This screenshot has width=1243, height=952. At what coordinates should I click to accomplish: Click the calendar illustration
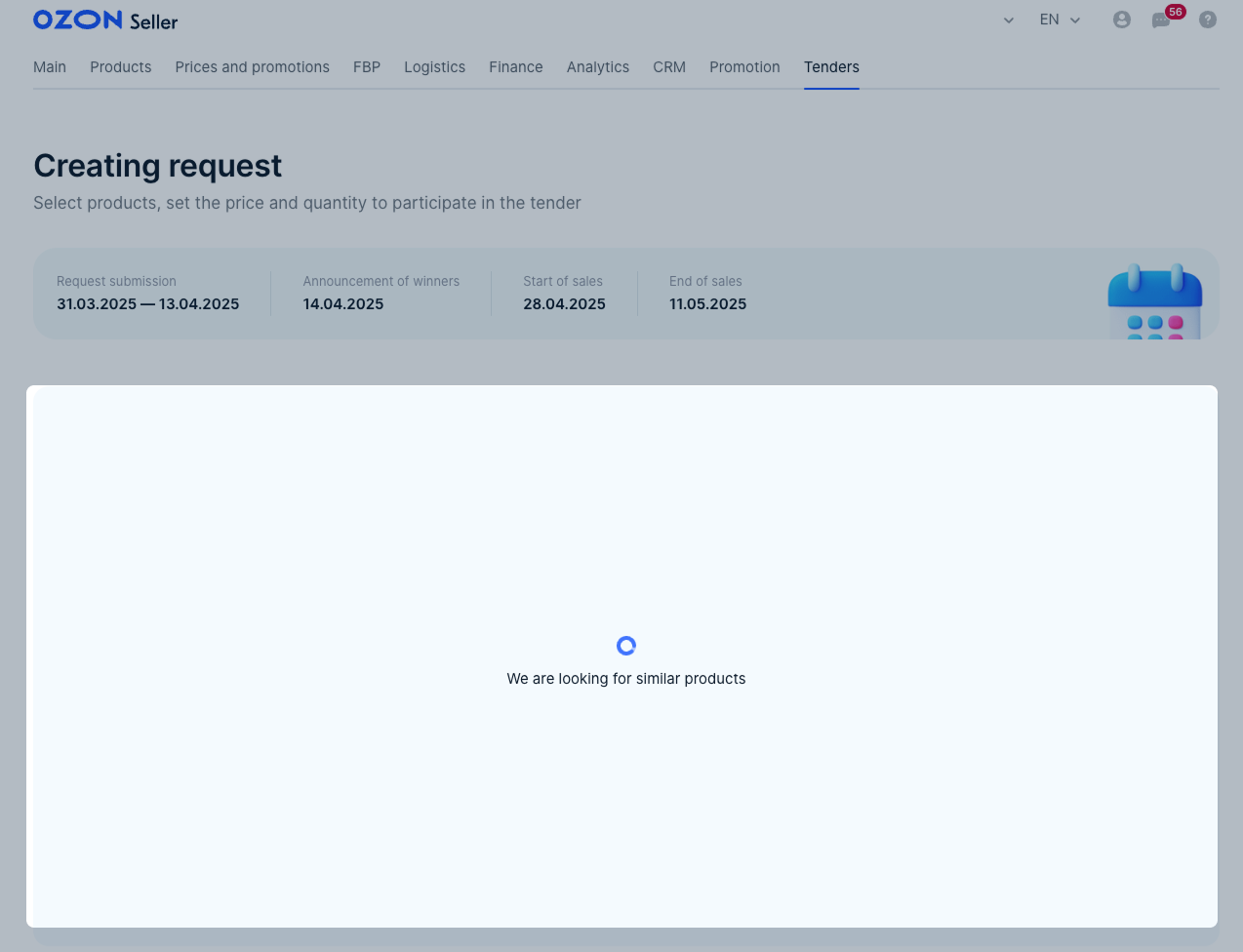coord(1154,301)
